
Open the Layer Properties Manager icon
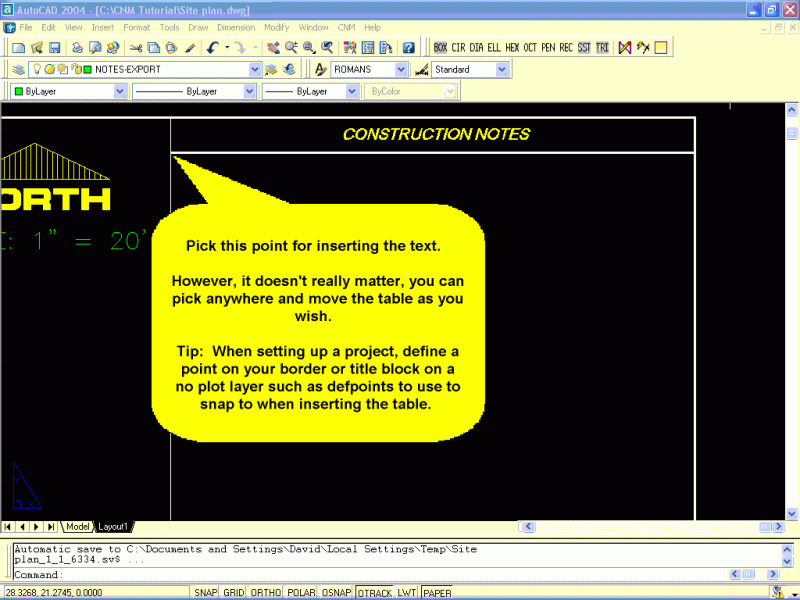pyautogui.click(x=16, y=70)
